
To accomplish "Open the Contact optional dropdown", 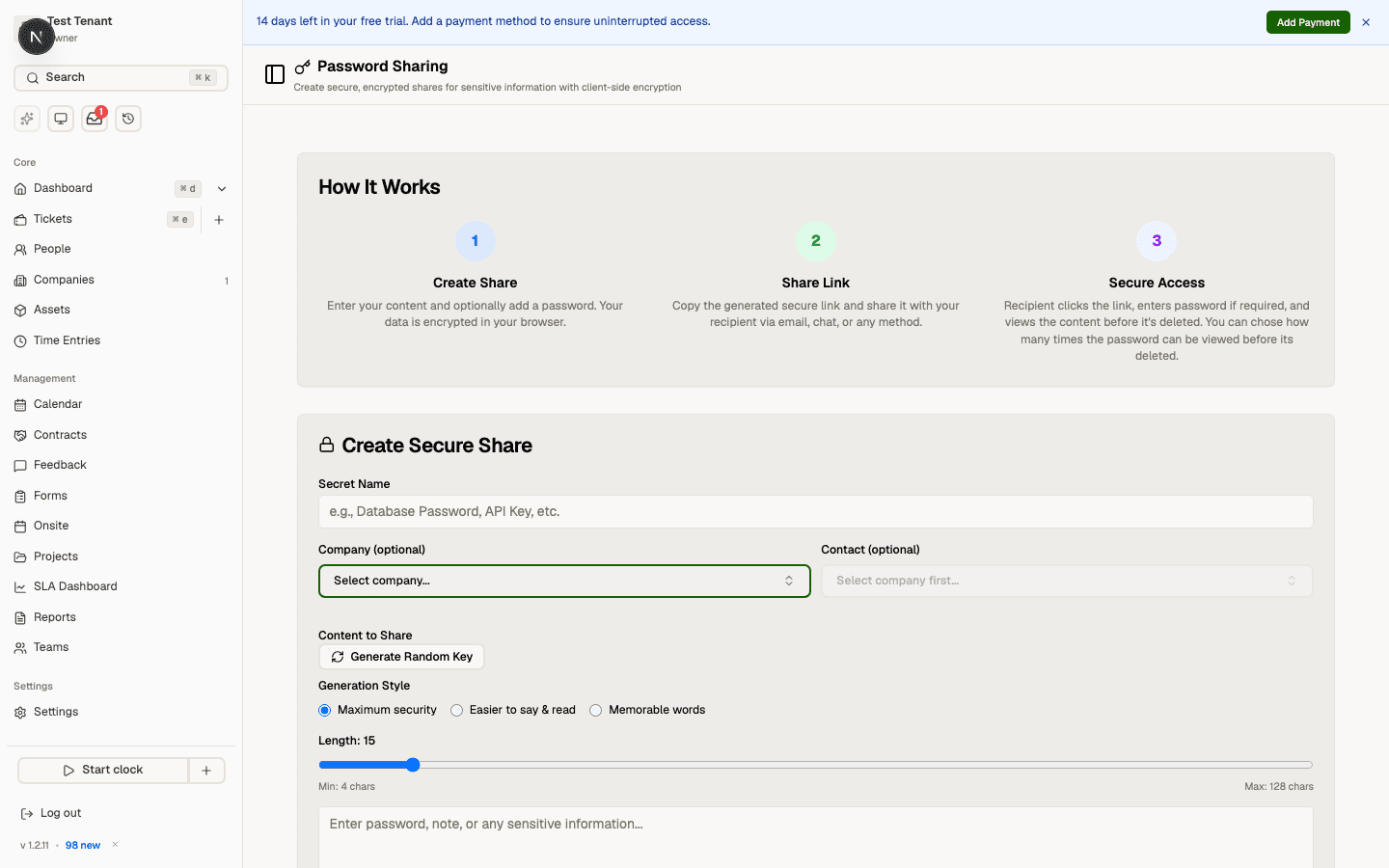I will (x=1067, y=581).
